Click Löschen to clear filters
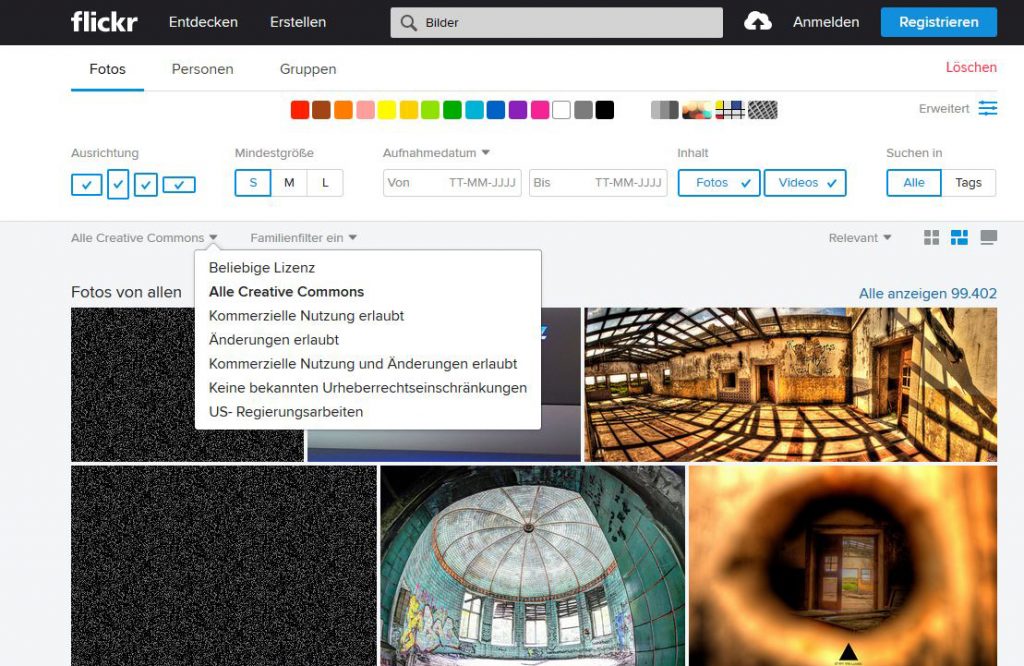Viewport: 1024px width, 666px height. [971, 67]
